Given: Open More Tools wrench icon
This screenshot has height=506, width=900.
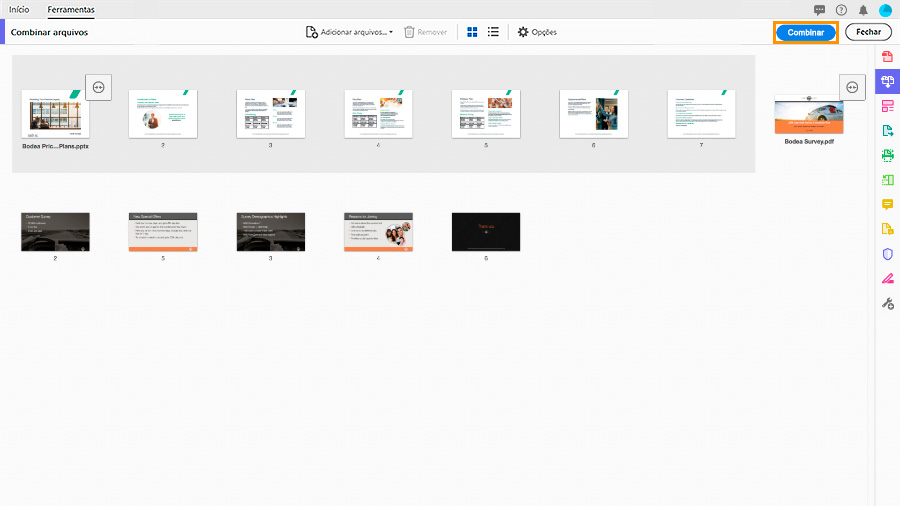Looking at the screenshot, I should pos(887,303).
